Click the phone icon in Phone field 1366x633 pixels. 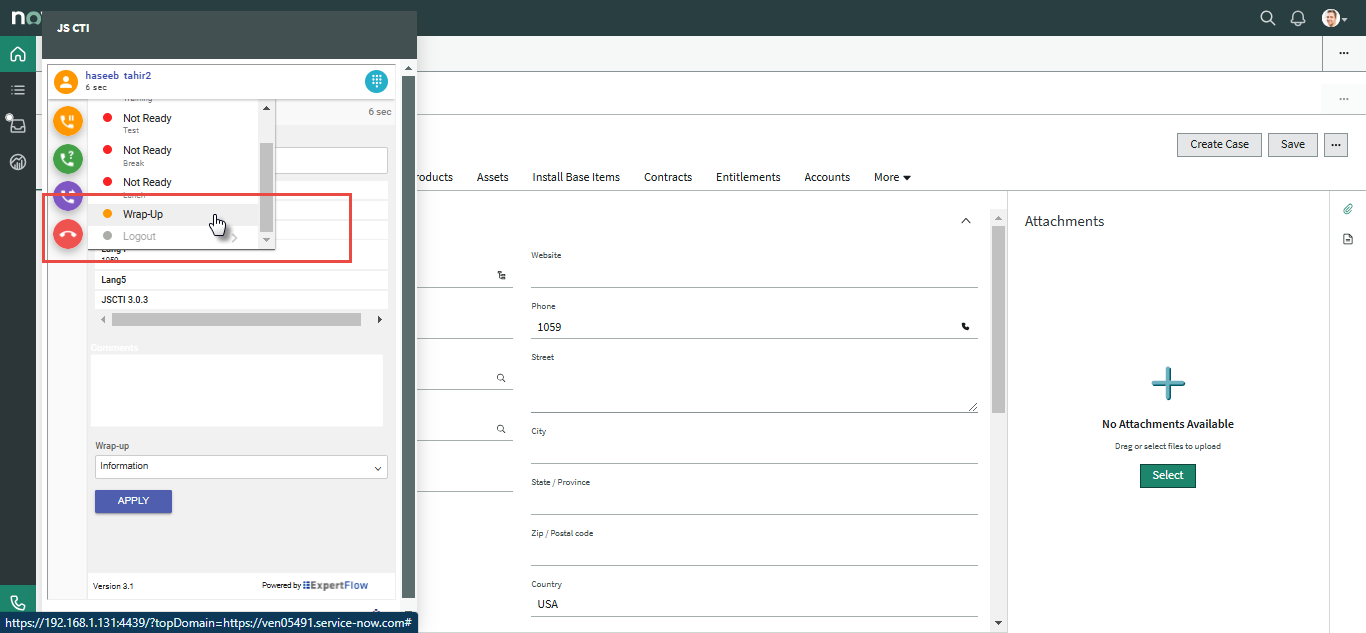click(x=965, y=326)
